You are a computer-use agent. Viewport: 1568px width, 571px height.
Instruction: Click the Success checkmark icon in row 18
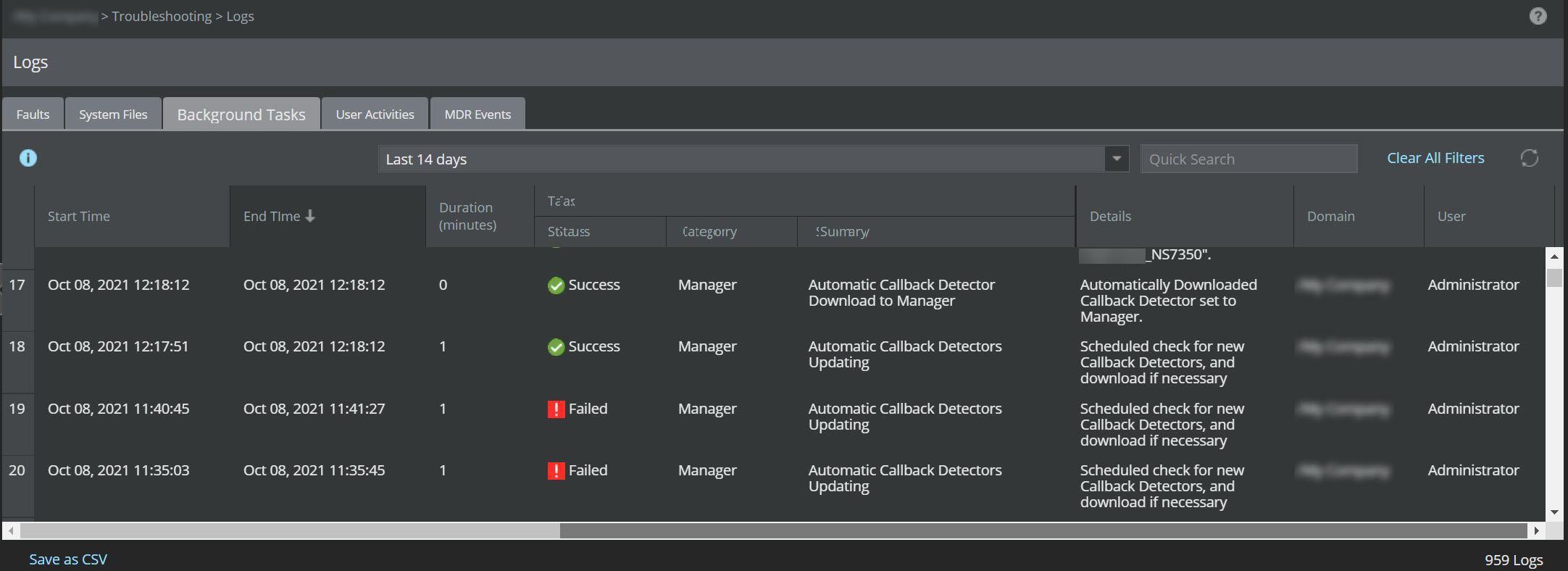tap(556, 347)
